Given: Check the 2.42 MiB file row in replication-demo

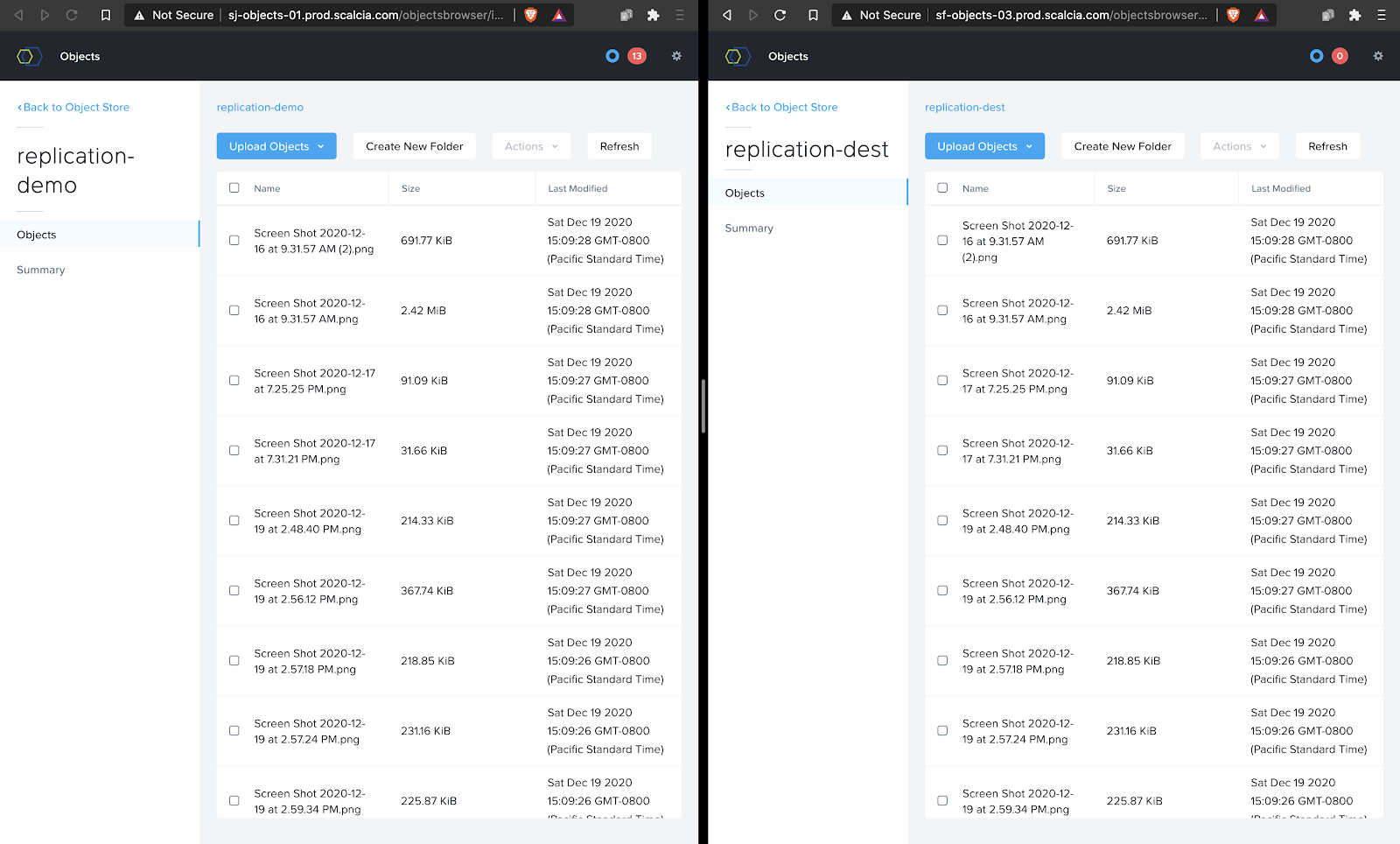Looking at the screenshot, I should (x=234, y=310).
